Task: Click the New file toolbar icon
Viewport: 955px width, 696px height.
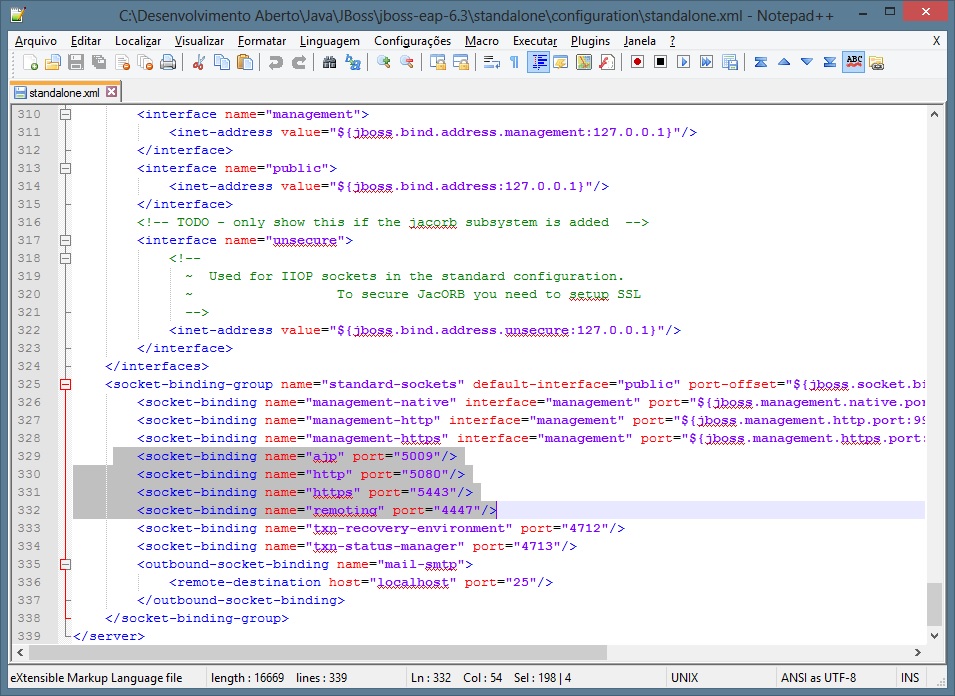Action: pos(30,62)
